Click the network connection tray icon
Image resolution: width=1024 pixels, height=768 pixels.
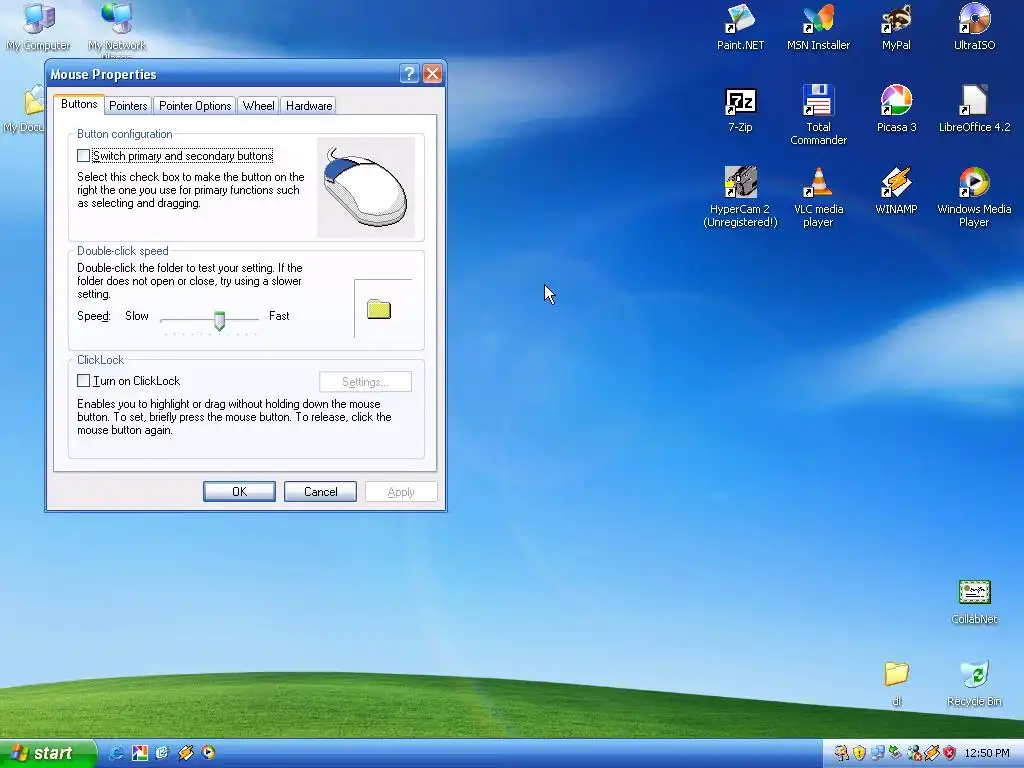[877, 753]
